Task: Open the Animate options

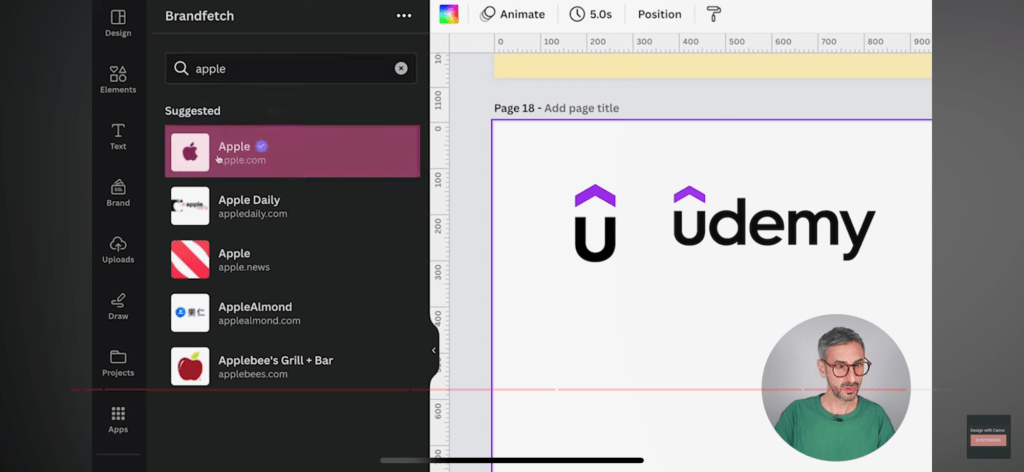Action: [x=513, y=14]
